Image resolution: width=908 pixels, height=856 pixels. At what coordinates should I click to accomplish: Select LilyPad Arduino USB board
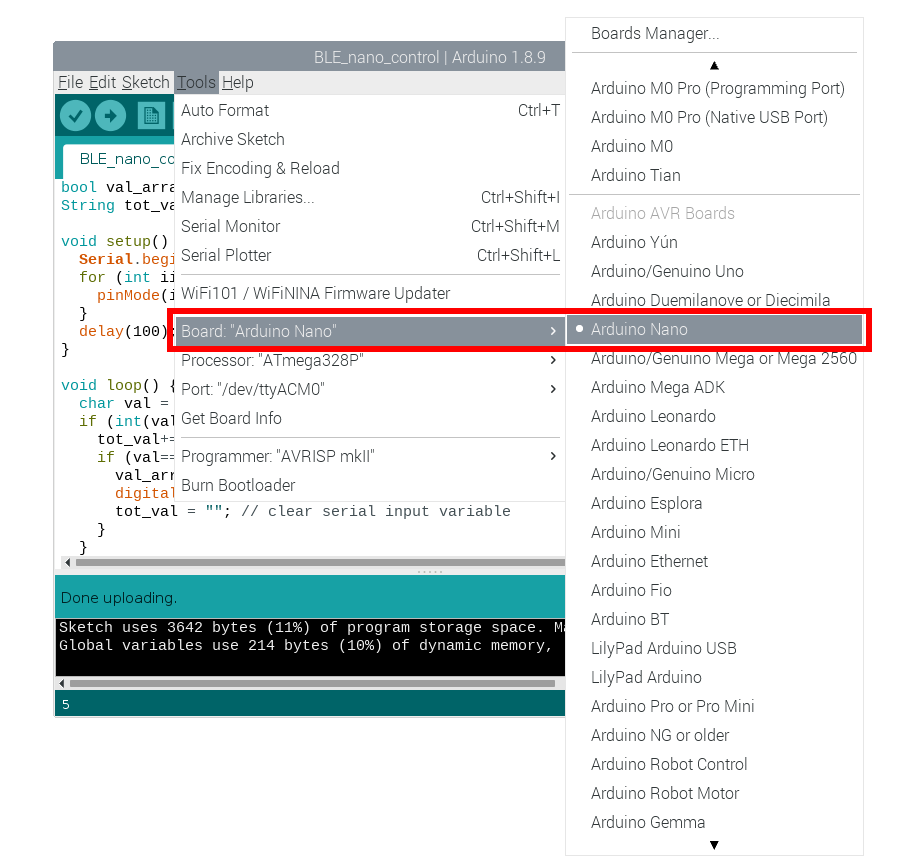click(x=714, y=648)
